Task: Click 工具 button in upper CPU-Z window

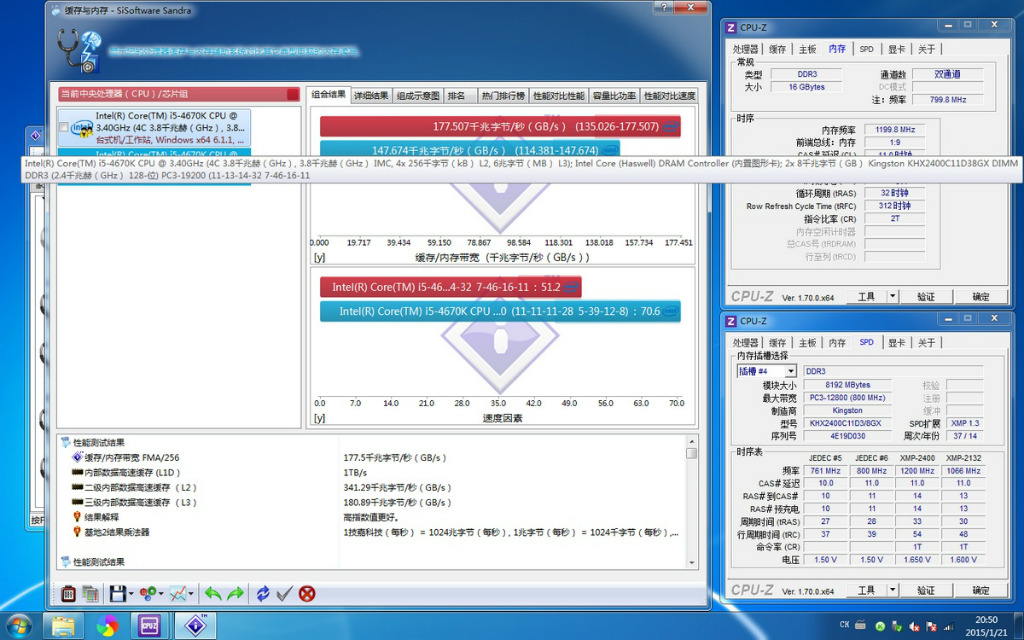Action: pyautogui.click(x=867, y=296)
